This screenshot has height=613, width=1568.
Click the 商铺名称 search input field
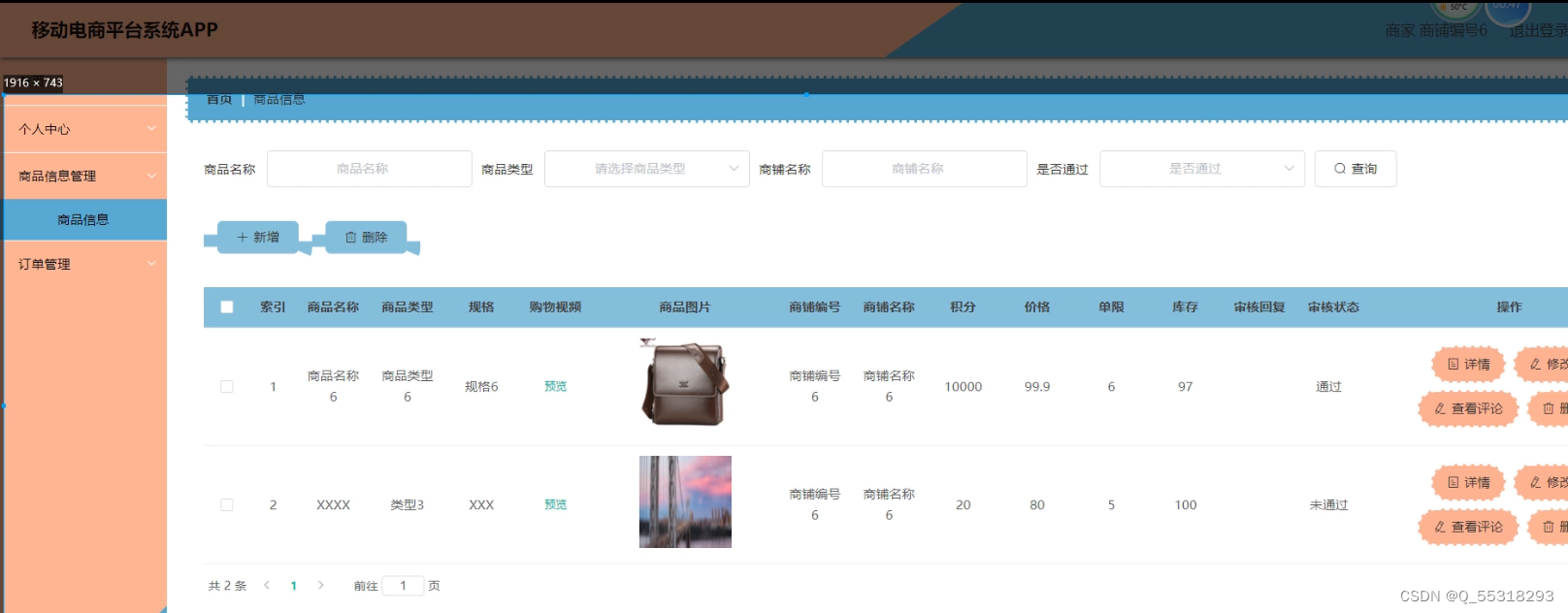[925, 169]
